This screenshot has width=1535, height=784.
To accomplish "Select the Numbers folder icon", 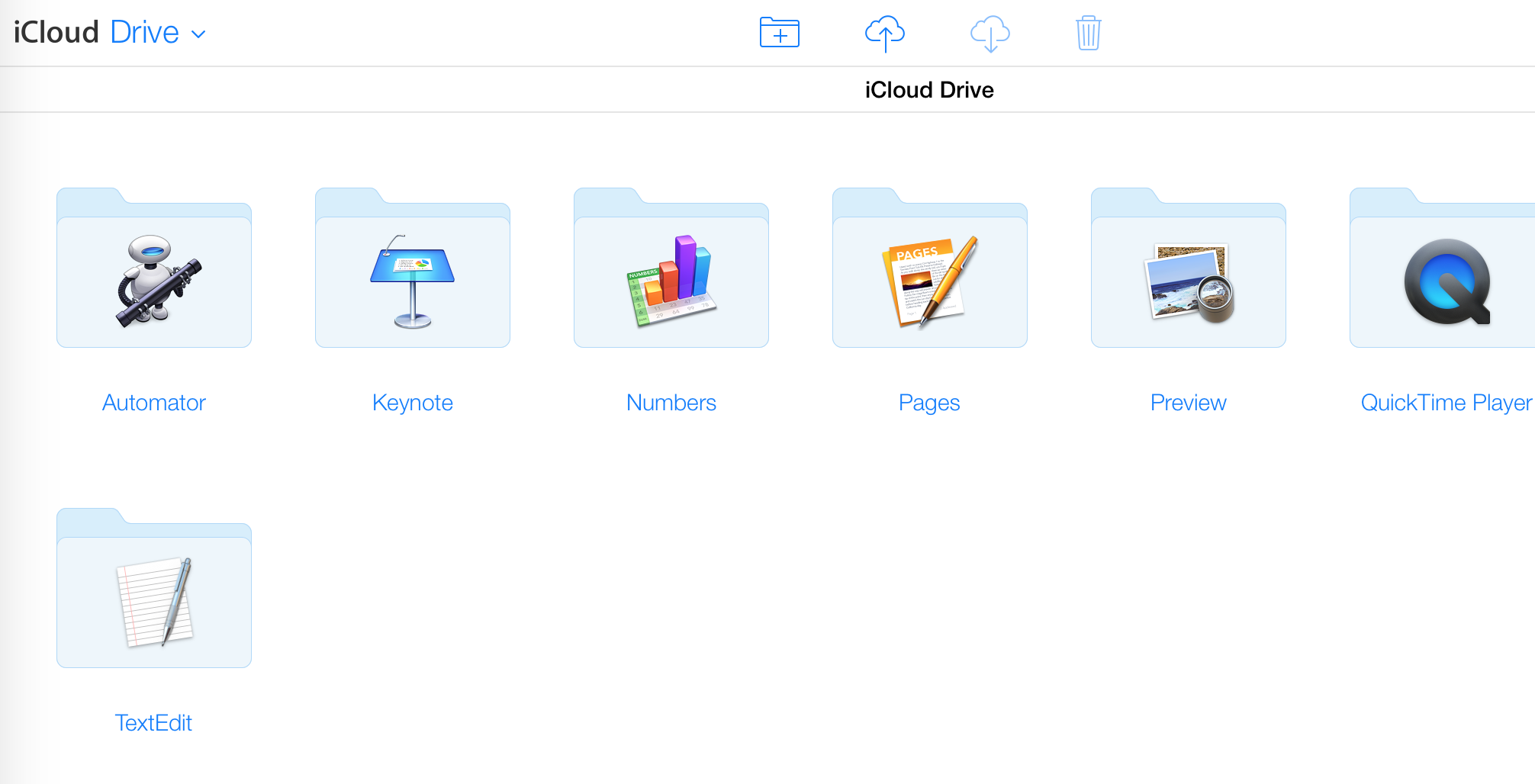I will 671,268.
